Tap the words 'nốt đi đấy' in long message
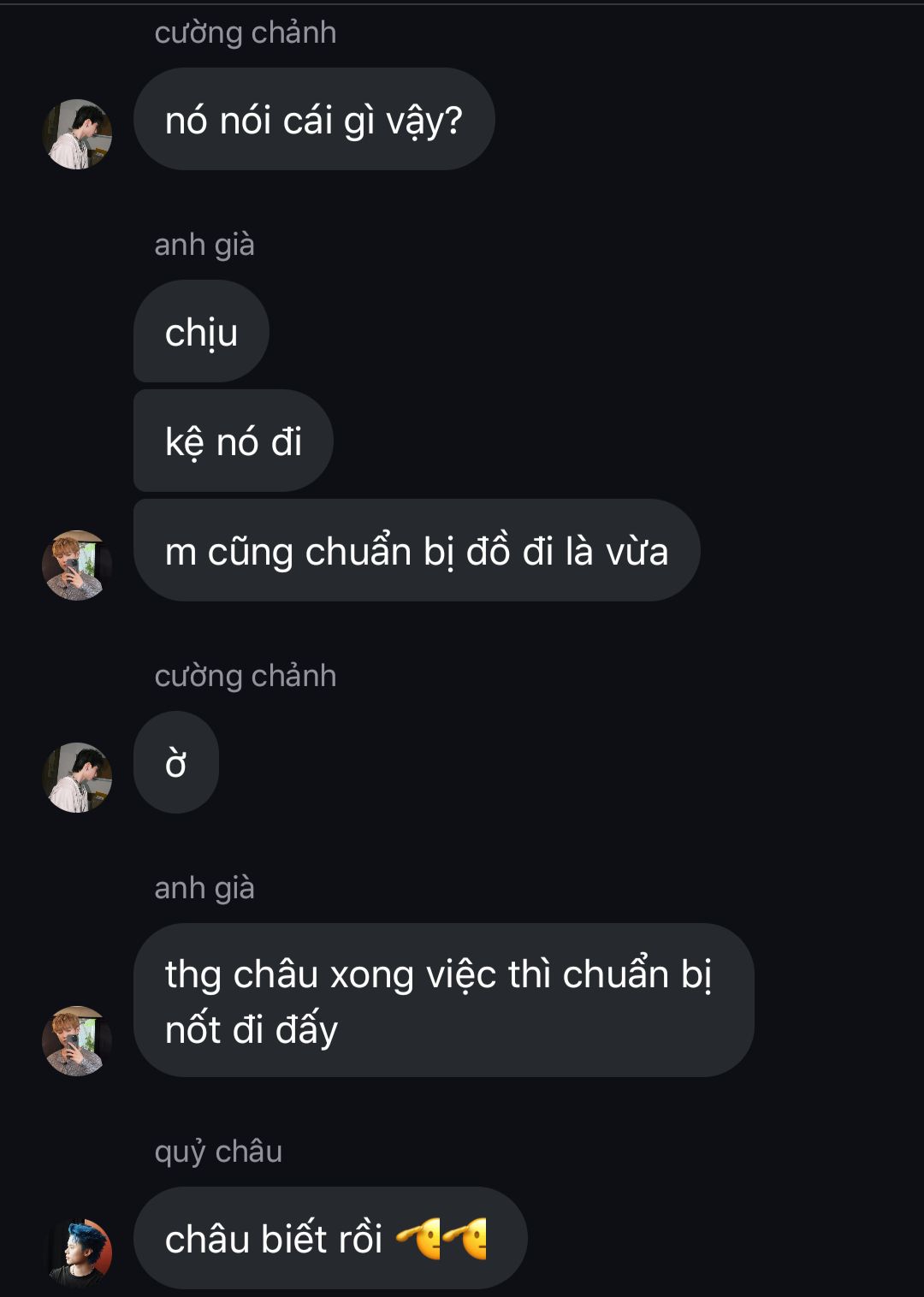This screenshot has height=1297, width=924. (x=252, y=1029)
